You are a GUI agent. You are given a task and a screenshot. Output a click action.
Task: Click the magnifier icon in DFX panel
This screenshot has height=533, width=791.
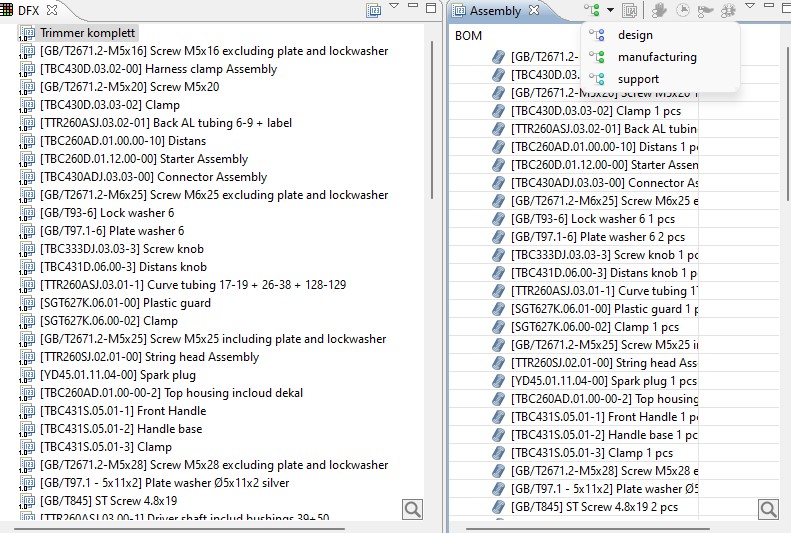coord(412,509)
